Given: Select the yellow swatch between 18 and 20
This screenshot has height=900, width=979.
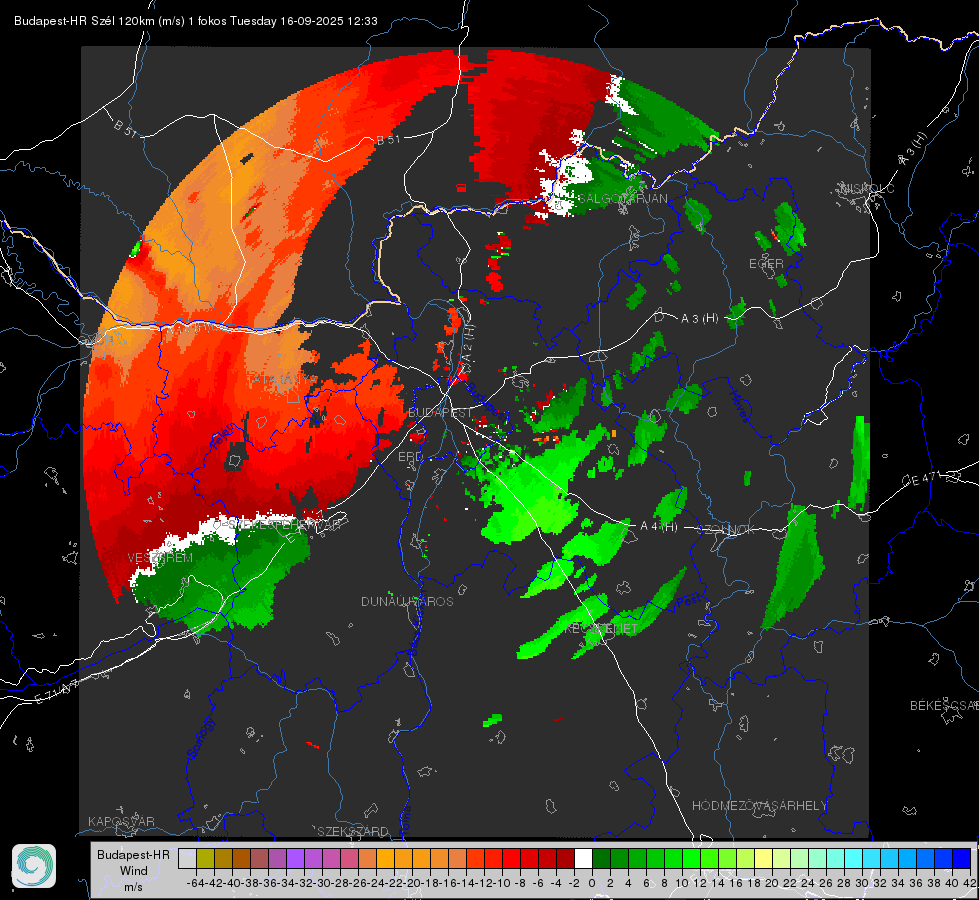Looking at the screenshot, I should (x=764, y=859).
